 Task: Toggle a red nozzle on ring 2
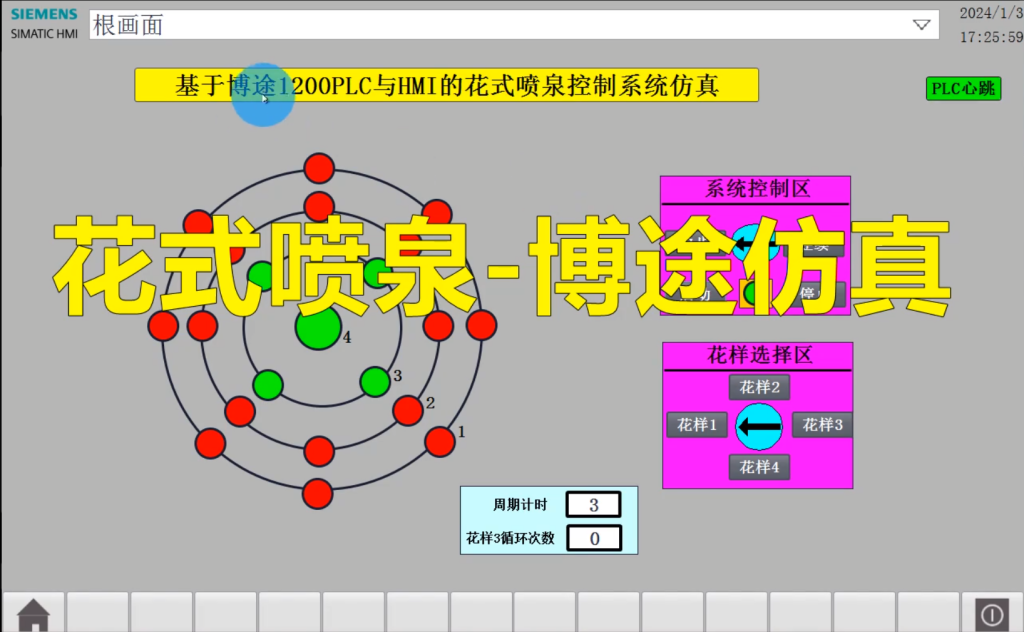[x=406, y=411]
